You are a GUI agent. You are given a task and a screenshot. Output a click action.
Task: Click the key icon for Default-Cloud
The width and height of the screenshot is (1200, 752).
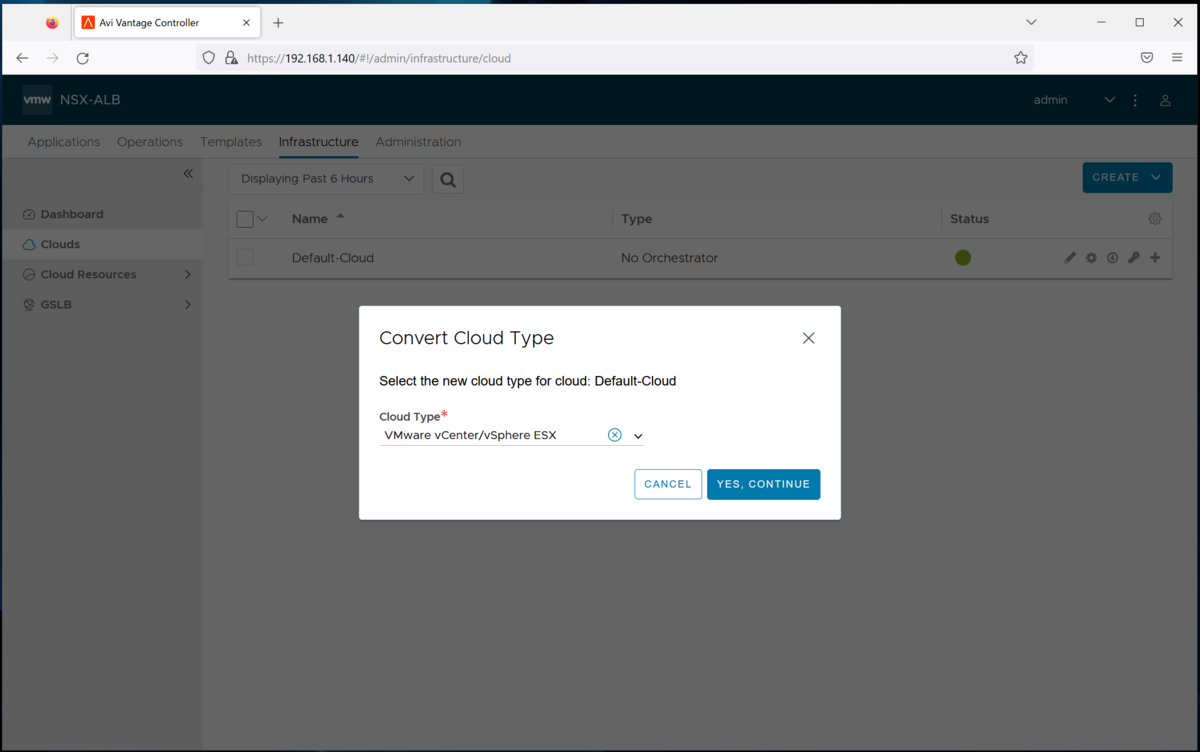coord(1133,258)
